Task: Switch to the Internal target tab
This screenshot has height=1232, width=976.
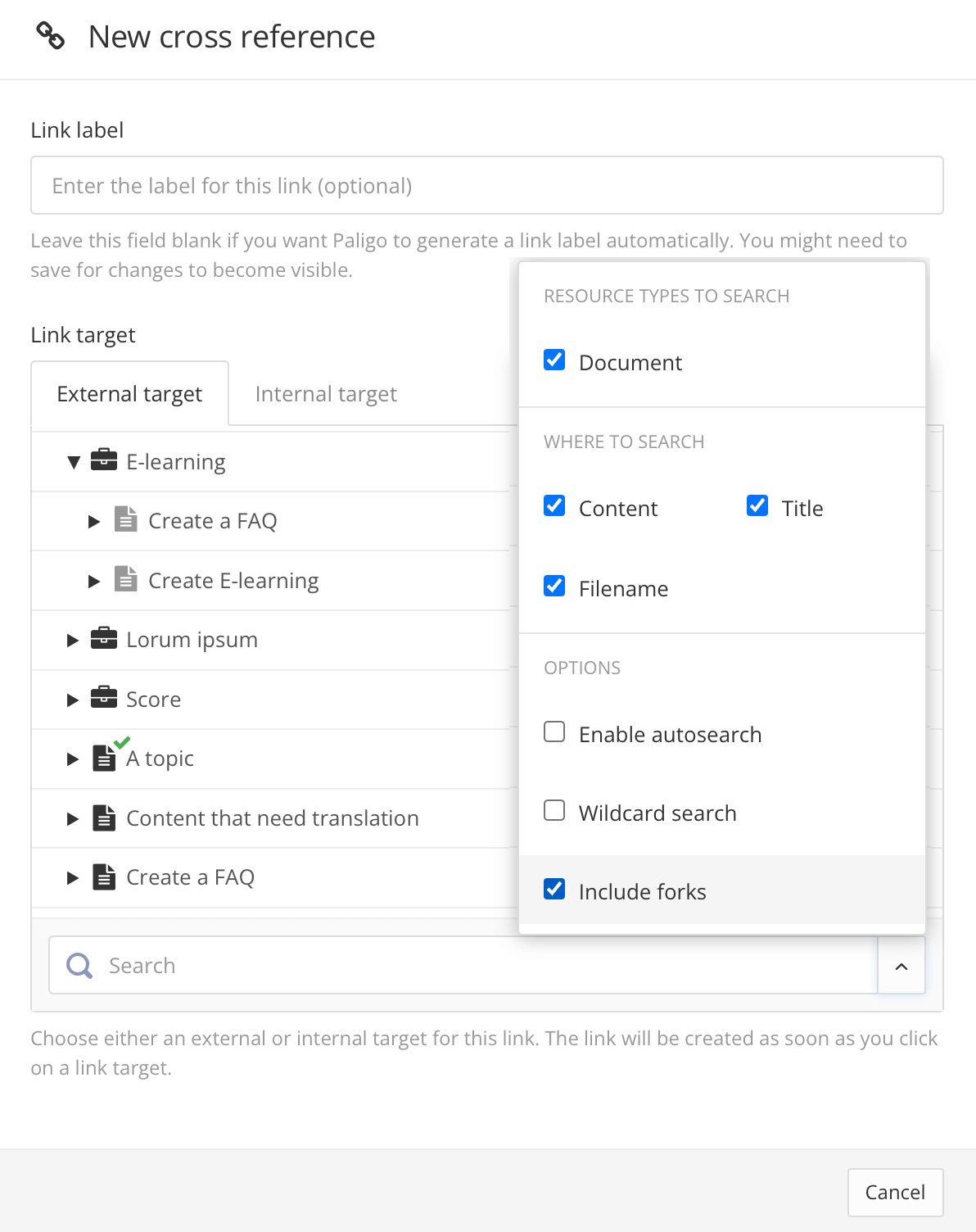Action: (x=326, y=394)
